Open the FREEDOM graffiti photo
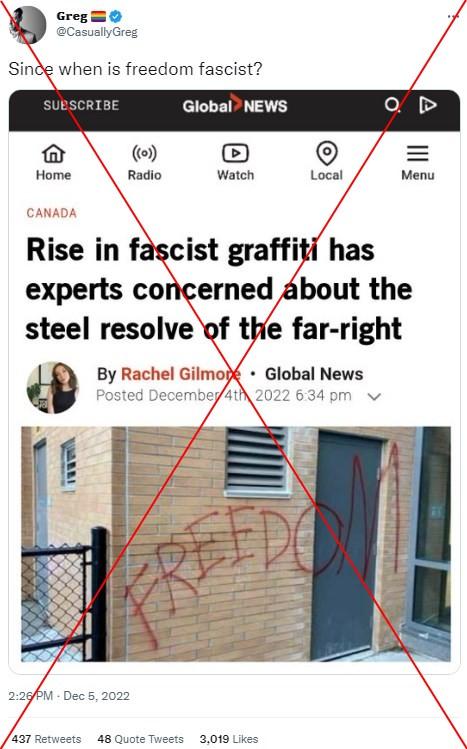The height and width of the screenshot is (749, 467). (x=236, y=544)
